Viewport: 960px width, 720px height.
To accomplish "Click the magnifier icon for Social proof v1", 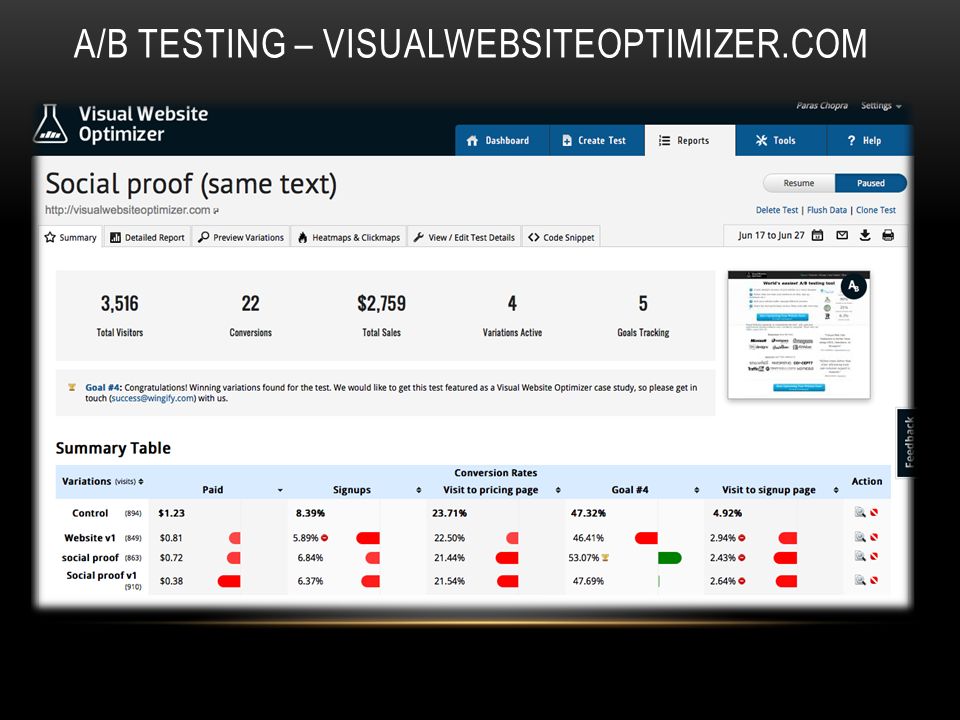I will pos(860,580).
